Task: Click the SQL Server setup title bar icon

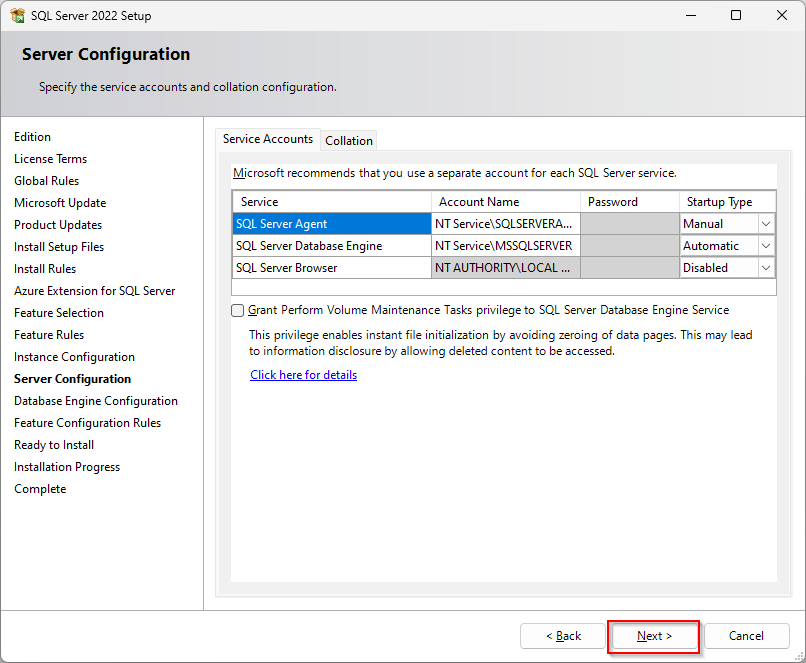Action: click(x=17, y=16)
